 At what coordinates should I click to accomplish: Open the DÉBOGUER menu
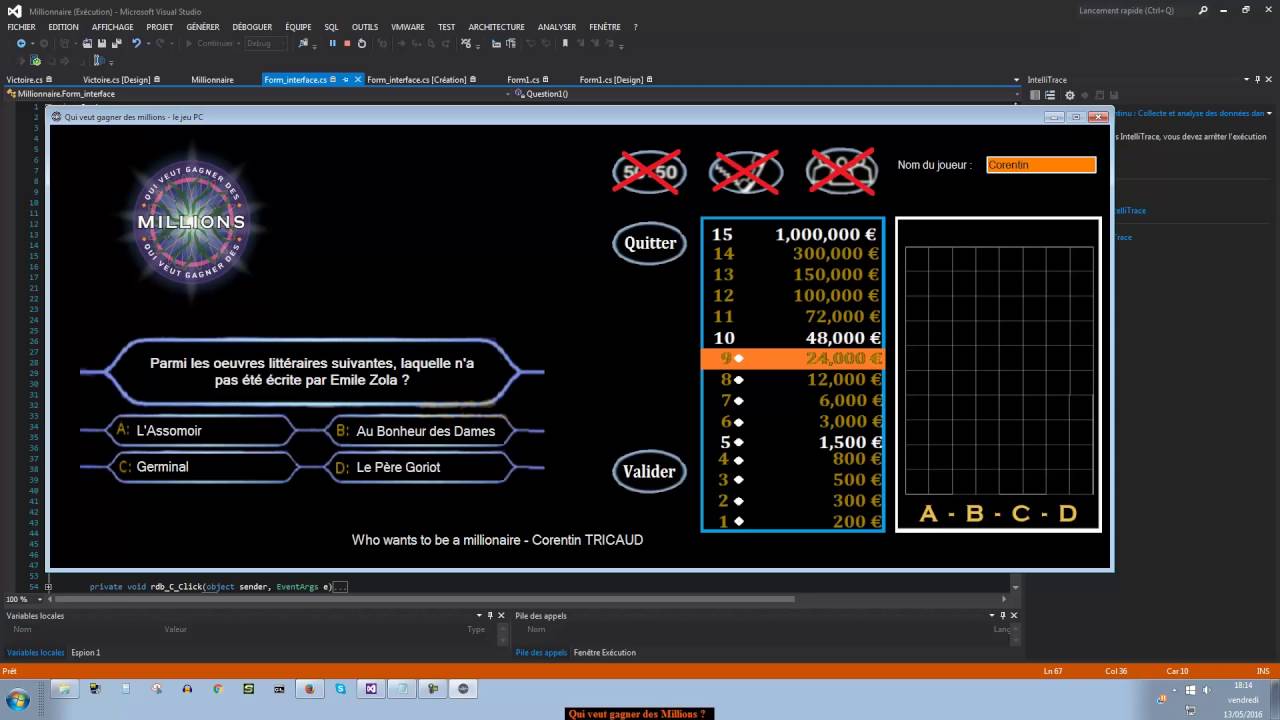(x=252, y=27)
